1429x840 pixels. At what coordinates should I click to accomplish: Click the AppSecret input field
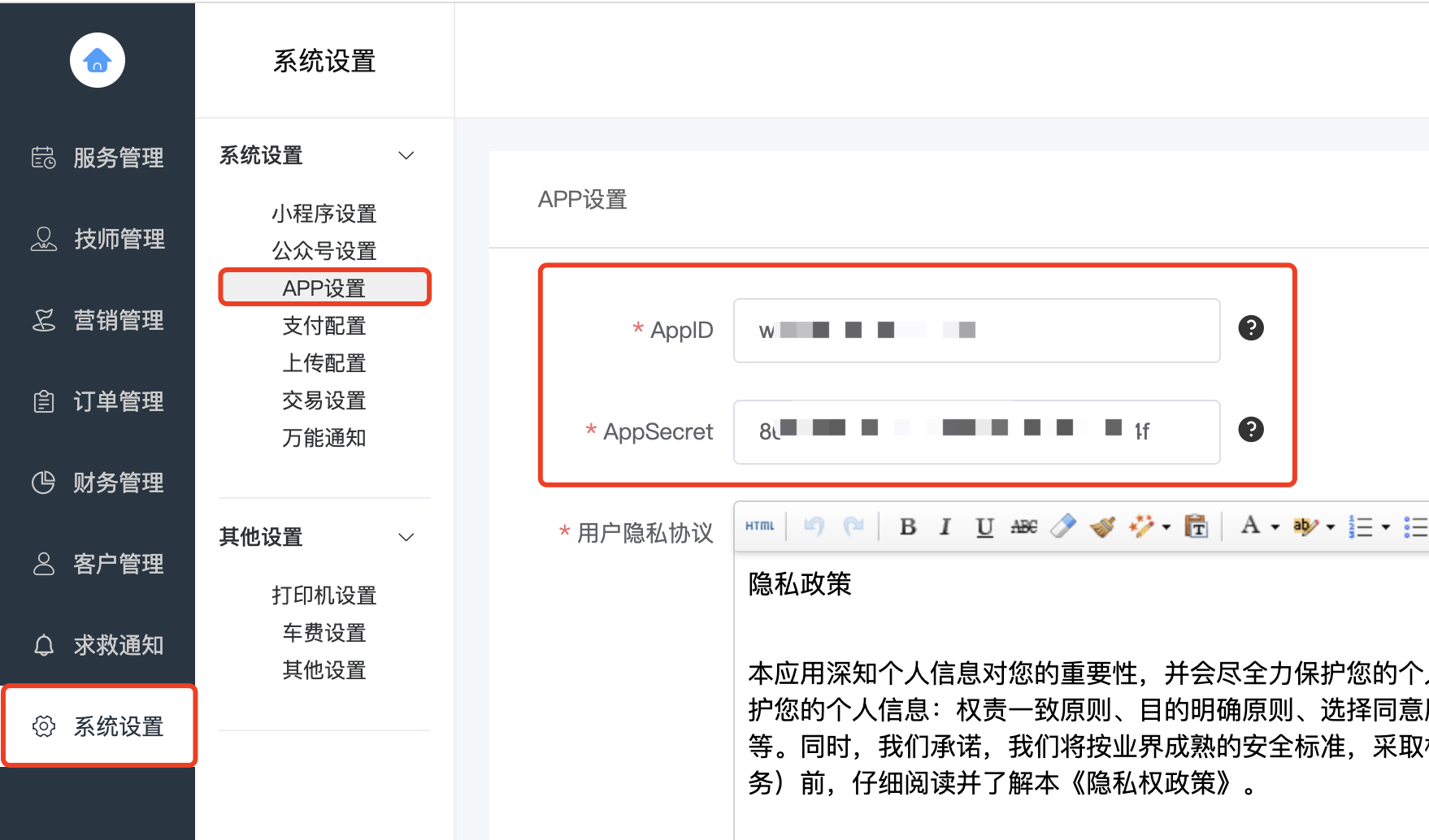point(975,431)
